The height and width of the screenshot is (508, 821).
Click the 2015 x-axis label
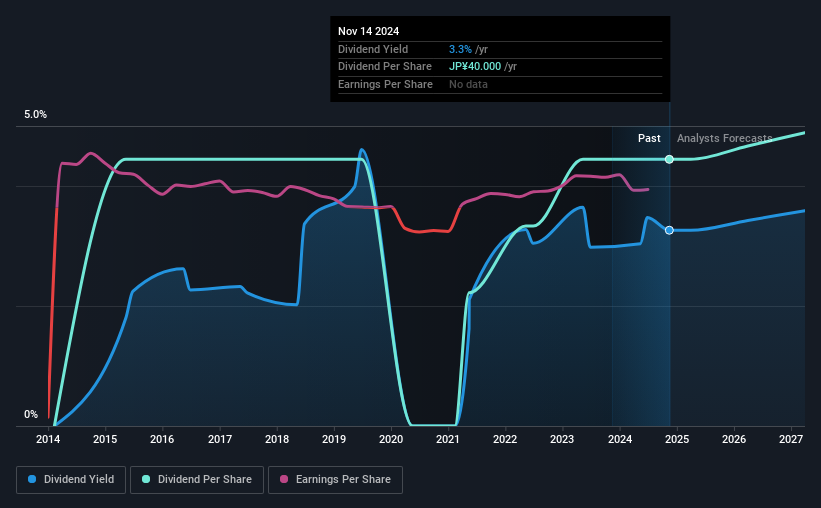pos(105,439)
